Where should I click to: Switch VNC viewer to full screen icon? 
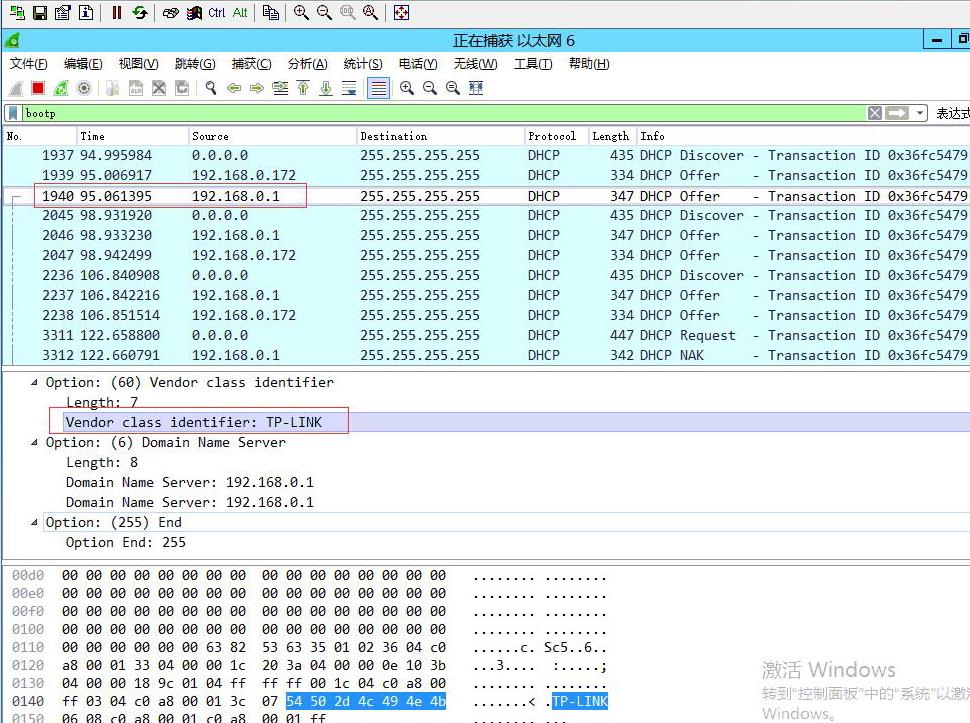click(401, 12)
